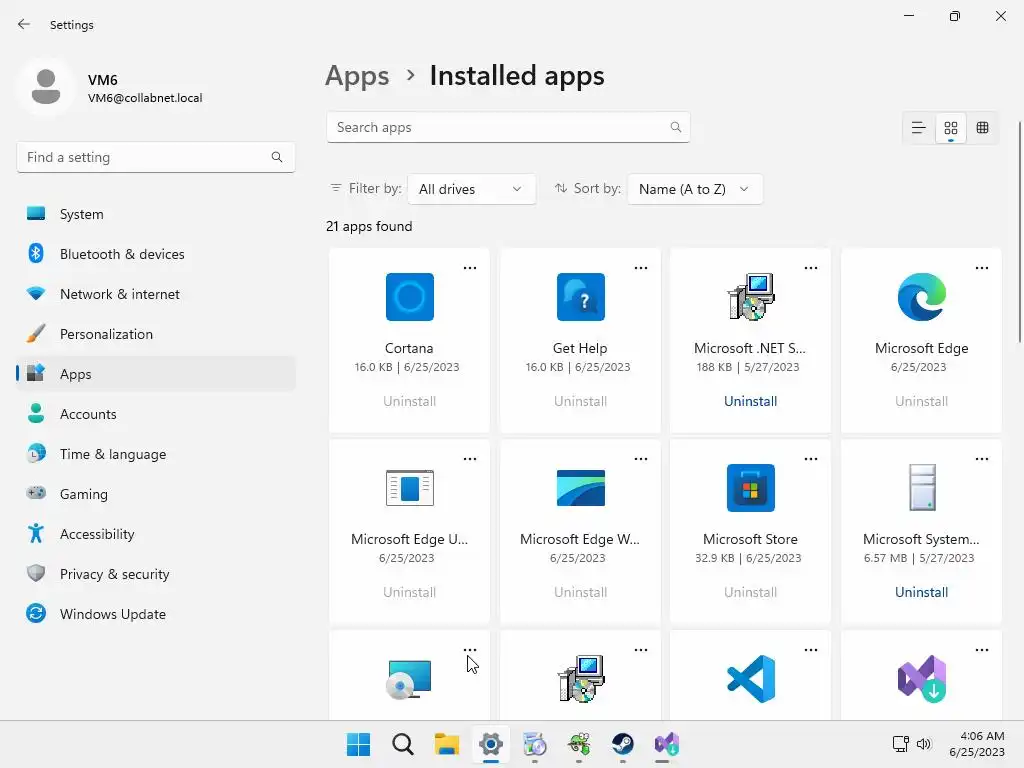Viewport: 1024px width, 768px height.
Task: Click the Cortana app icon
Action: coord(409,297)
